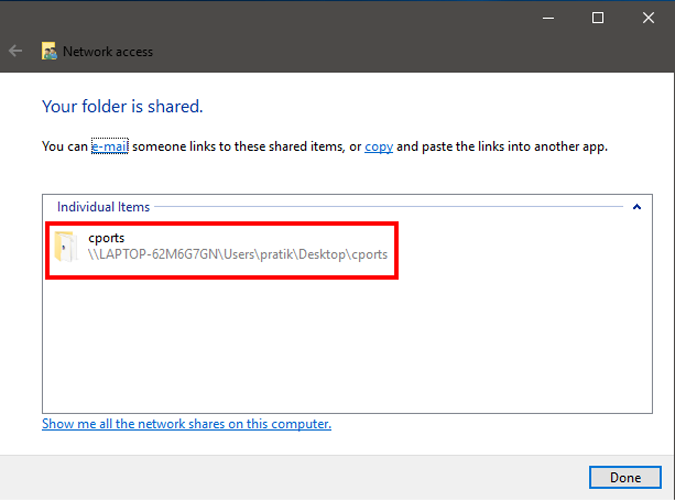This screenshot has width=675, height=501.
Task: Click the \\LAPTOP-62M6G7GN network path text
Action: coord(237,255)
